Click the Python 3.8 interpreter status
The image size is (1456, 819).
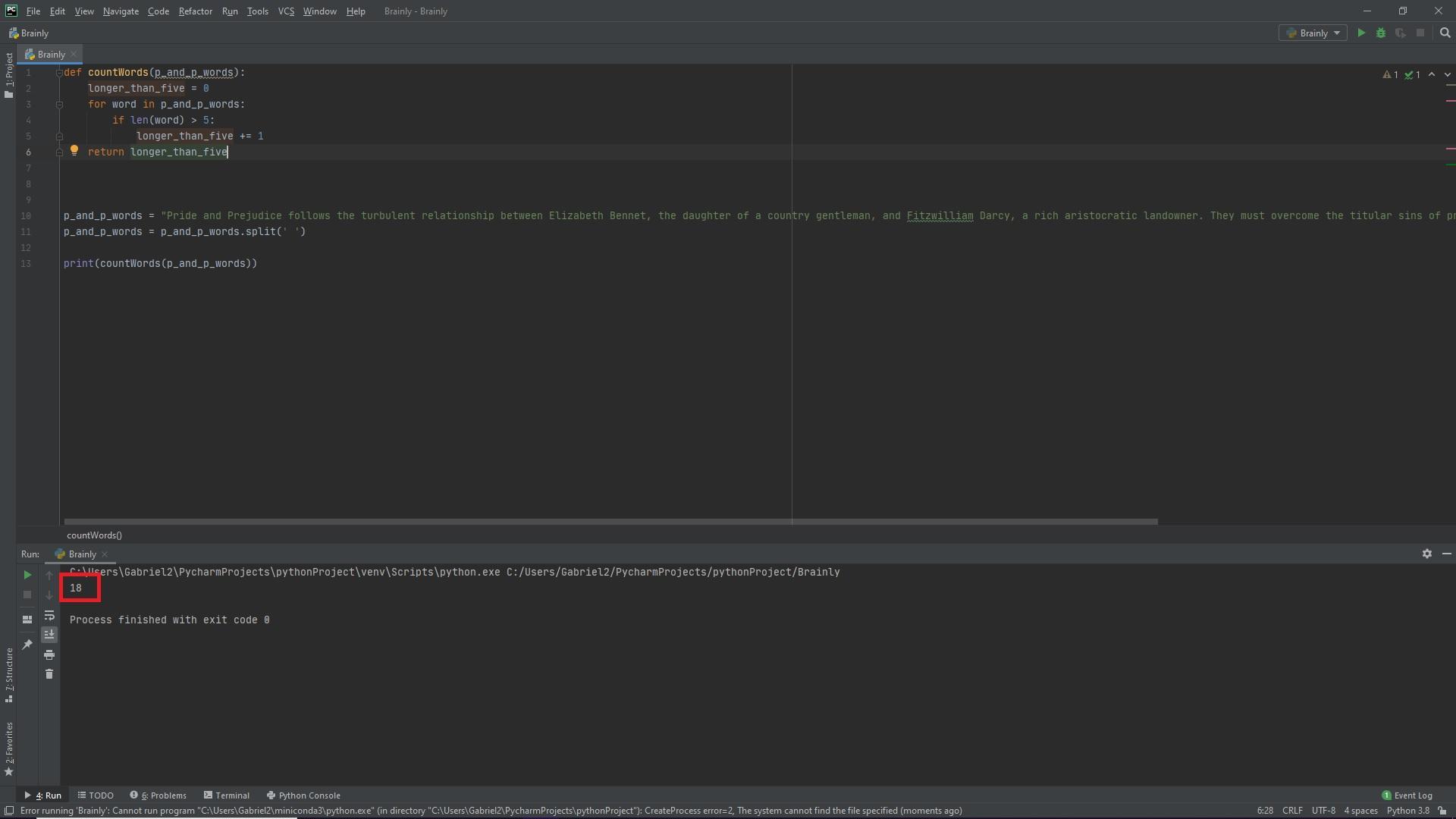(1407, 811)
